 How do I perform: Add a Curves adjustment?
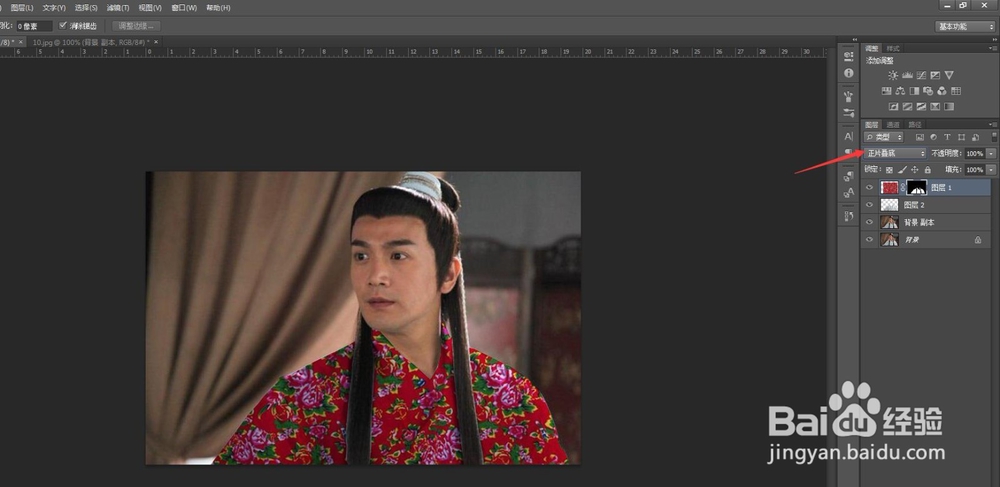pyautogui.click(x=921, y=75)
